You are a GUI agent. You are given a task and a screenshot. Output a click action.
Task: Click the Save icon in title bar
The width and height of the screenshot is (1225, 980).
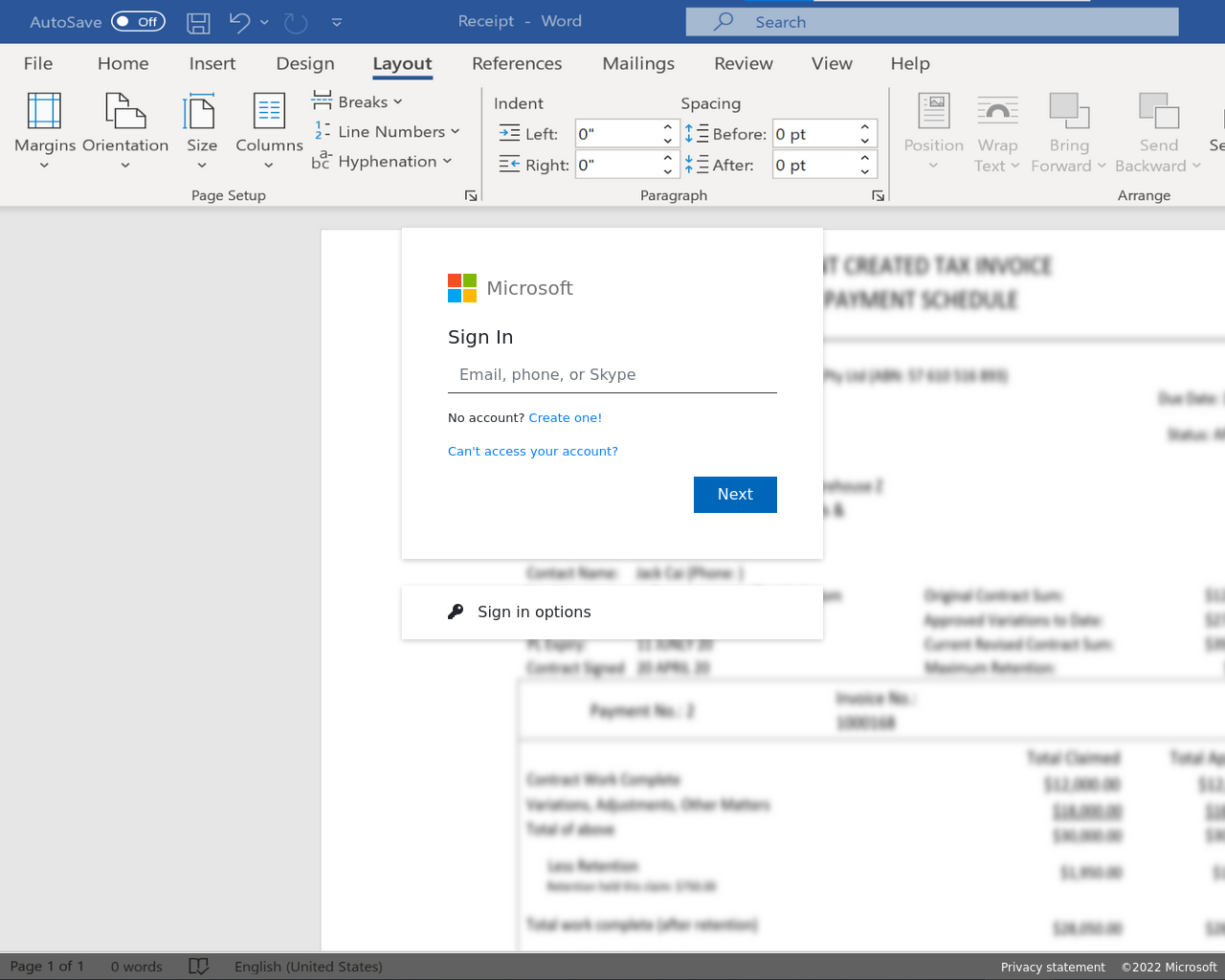pos(198,22)
